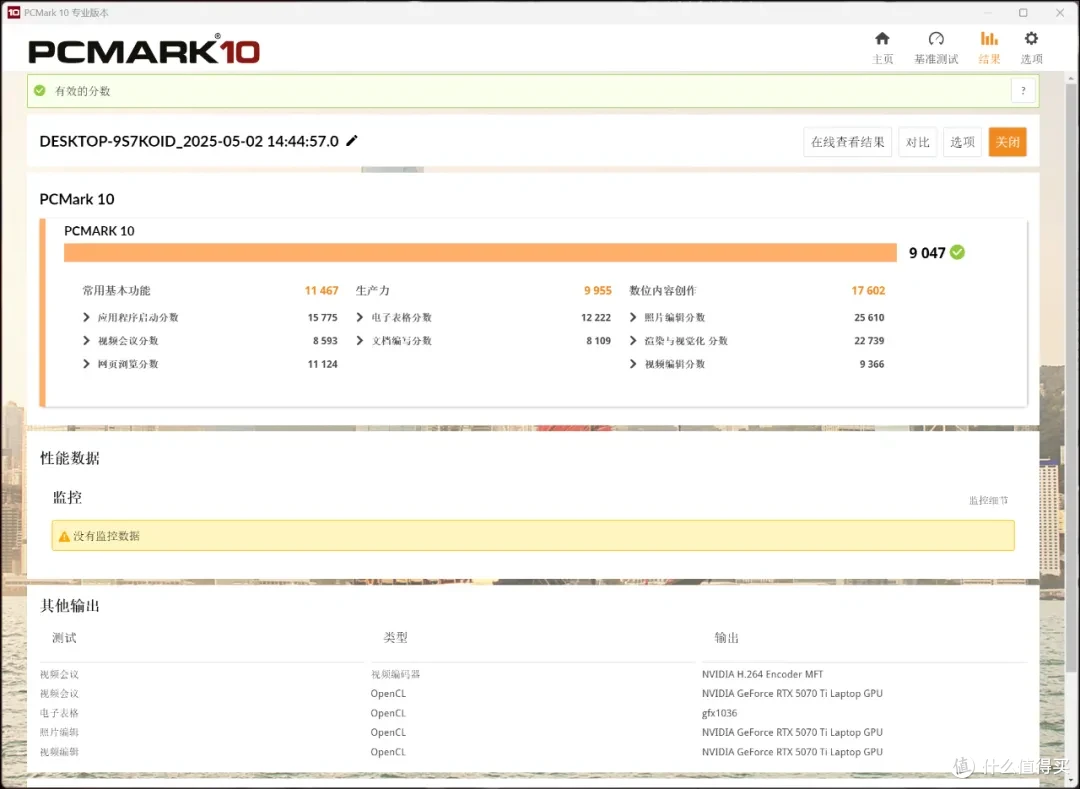1080x789 pixels.
Task: Click the pencil icon to rename result
Action: 352,140
